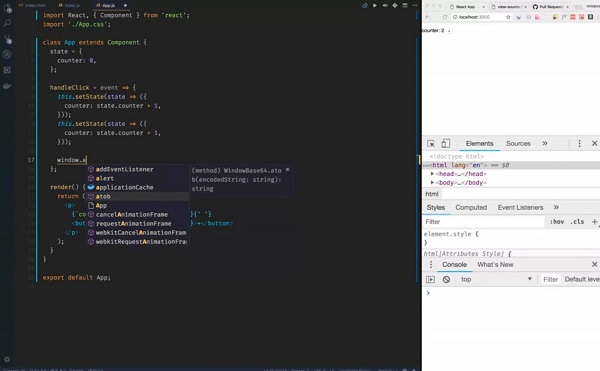Toggle the .cls element classes button

tap(577, 222)
